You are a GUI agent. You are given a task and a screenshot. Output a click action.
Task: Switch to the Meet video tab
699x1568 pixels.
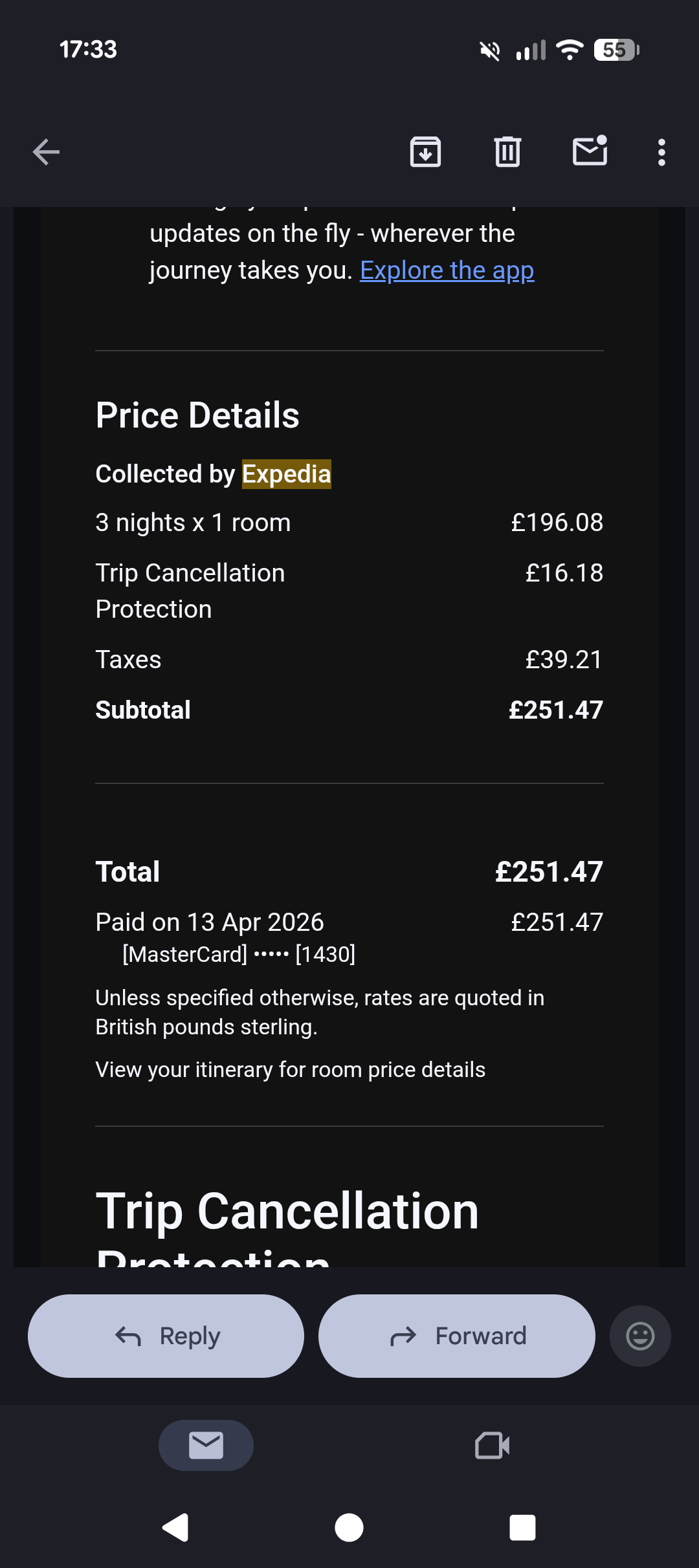point(493,1445)
